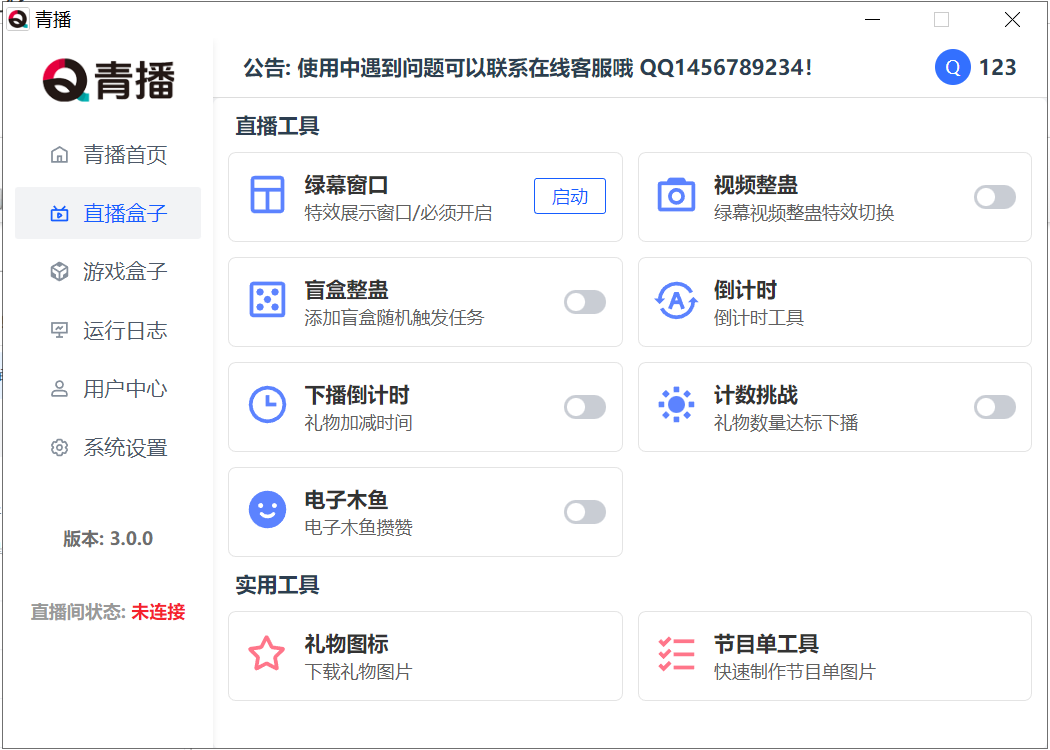1050x750 pixels.
Task: Click the 直播工具 section heading
Action: 277,126
